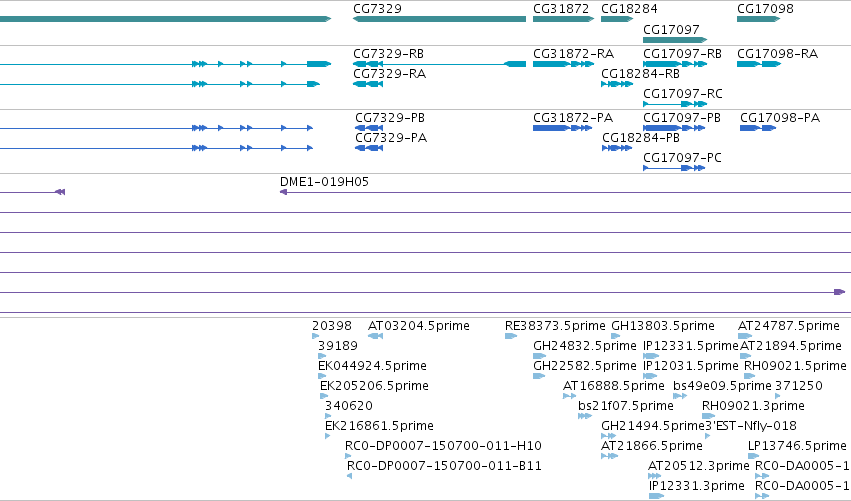The width and height of the screenshot is (851, 501).
Task: Select protein CG7329-PA
Action: click(369, 148)
